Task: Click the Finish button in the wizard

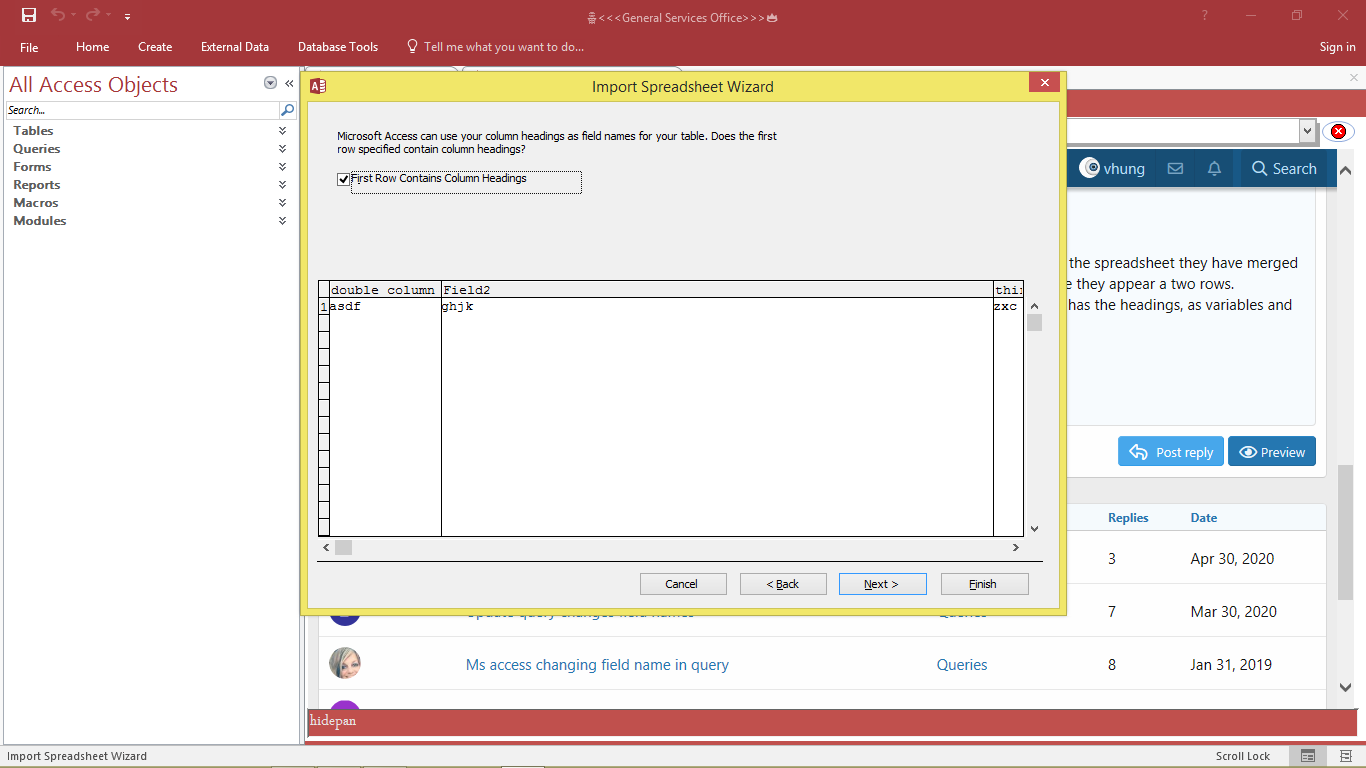Action: pos(984,584)
